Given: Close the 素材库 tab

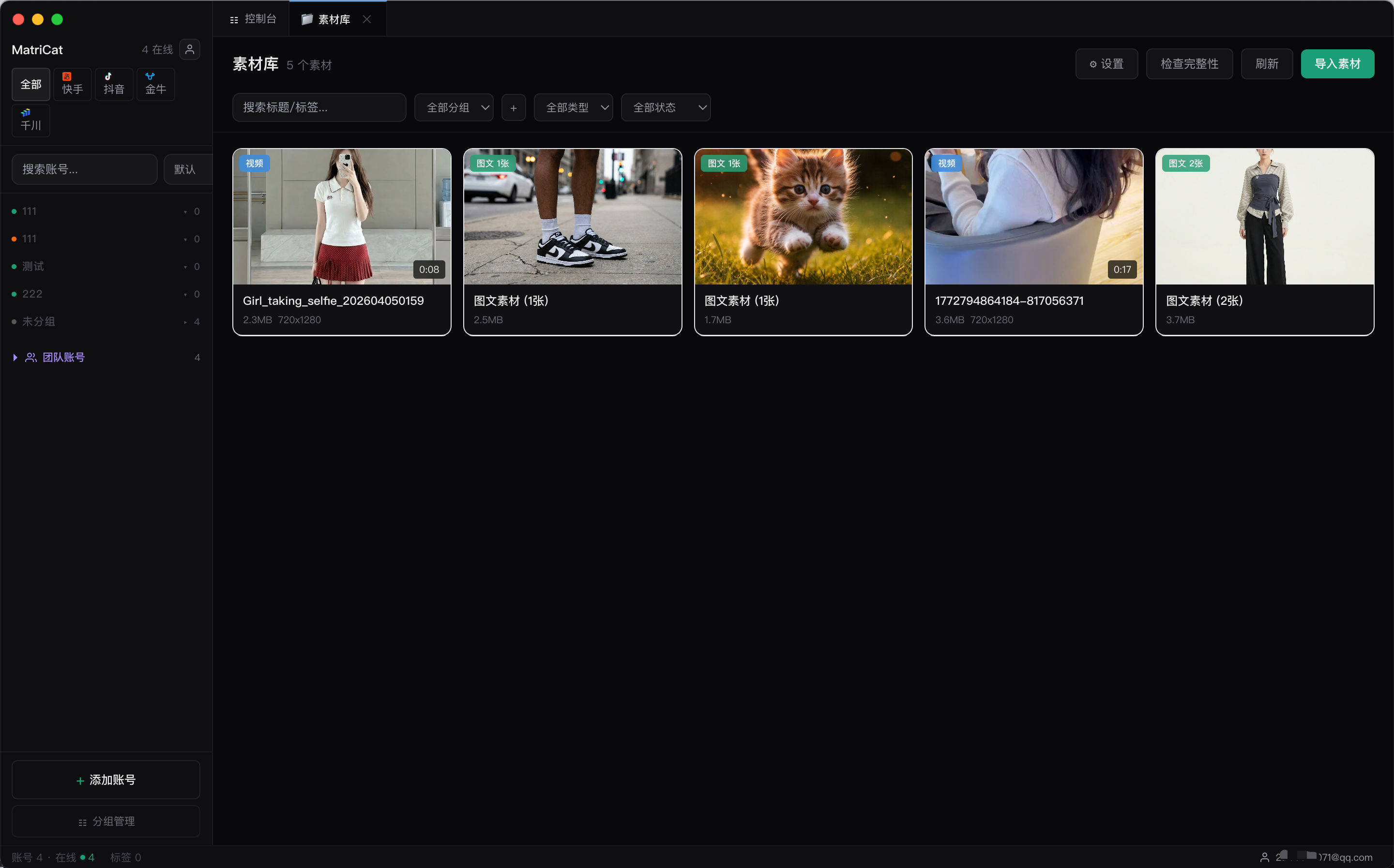Looking at the screenshot, I should 367,19.
